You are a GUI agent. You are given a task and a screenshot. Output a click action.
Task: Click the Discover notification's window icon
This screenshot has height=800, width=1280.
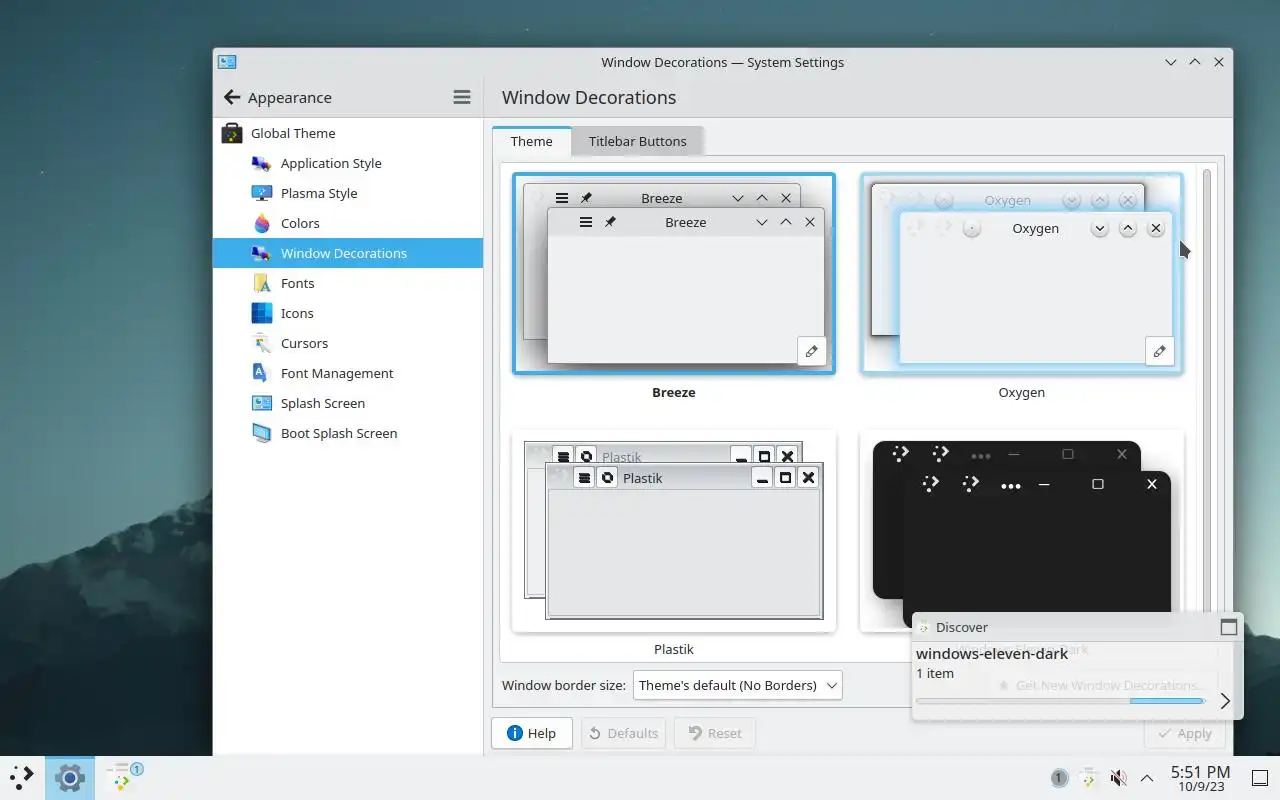[x=1229, y=627]
